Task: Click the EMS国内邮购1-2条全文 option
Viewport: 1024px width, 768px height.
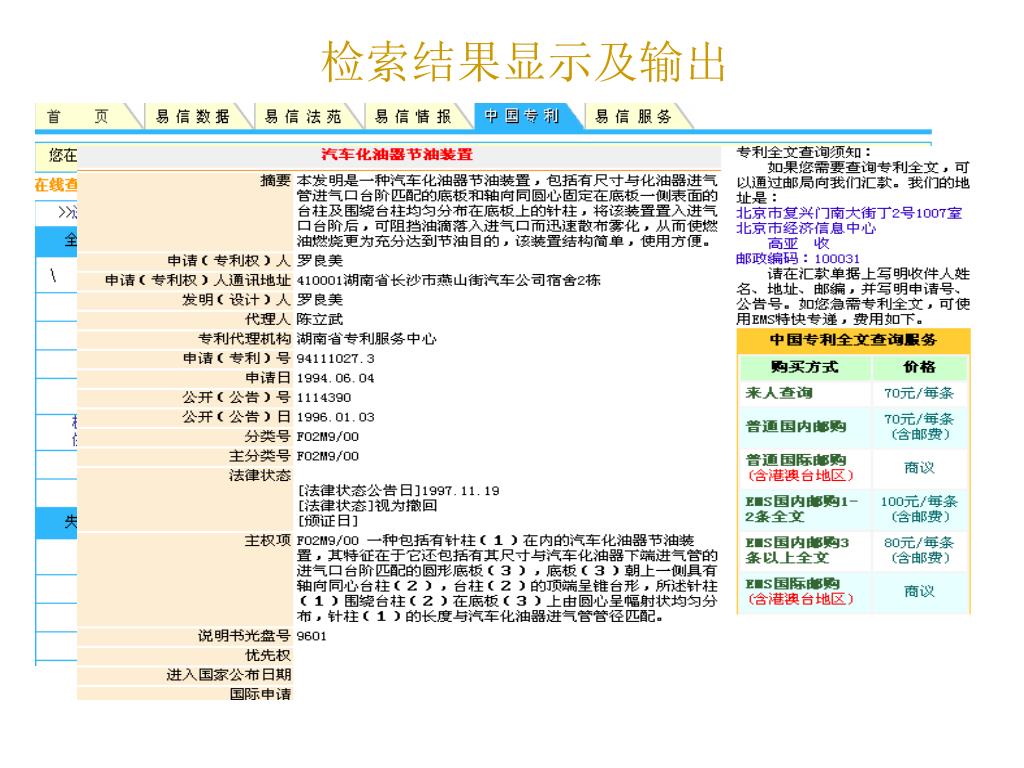Action: pos(802,509)
